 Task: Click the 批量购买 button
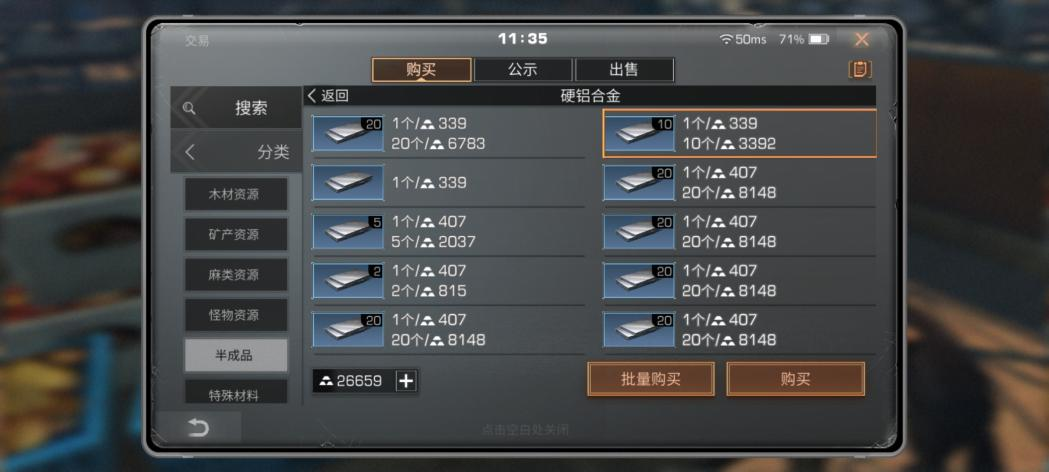point(651,379)
